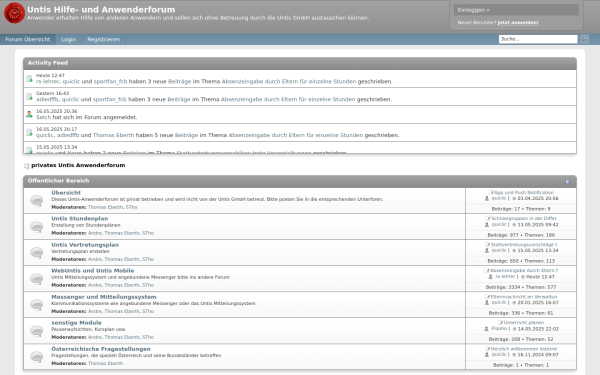Click last-post icon next to Elternnachricht an Verwaltun
Screen dimensions: 600x375
point(488,297)
